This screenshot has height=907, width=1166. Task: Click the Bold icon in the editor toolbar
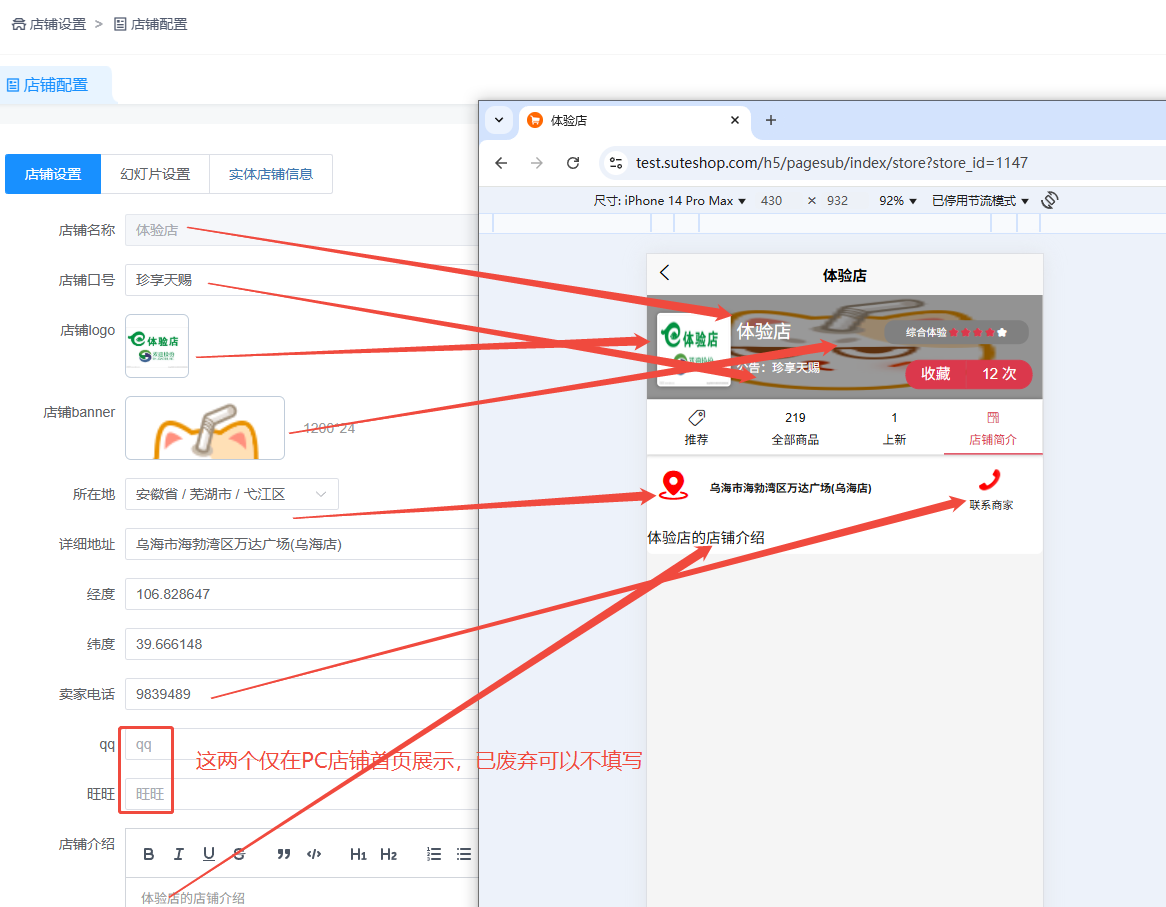pos(149,854)
